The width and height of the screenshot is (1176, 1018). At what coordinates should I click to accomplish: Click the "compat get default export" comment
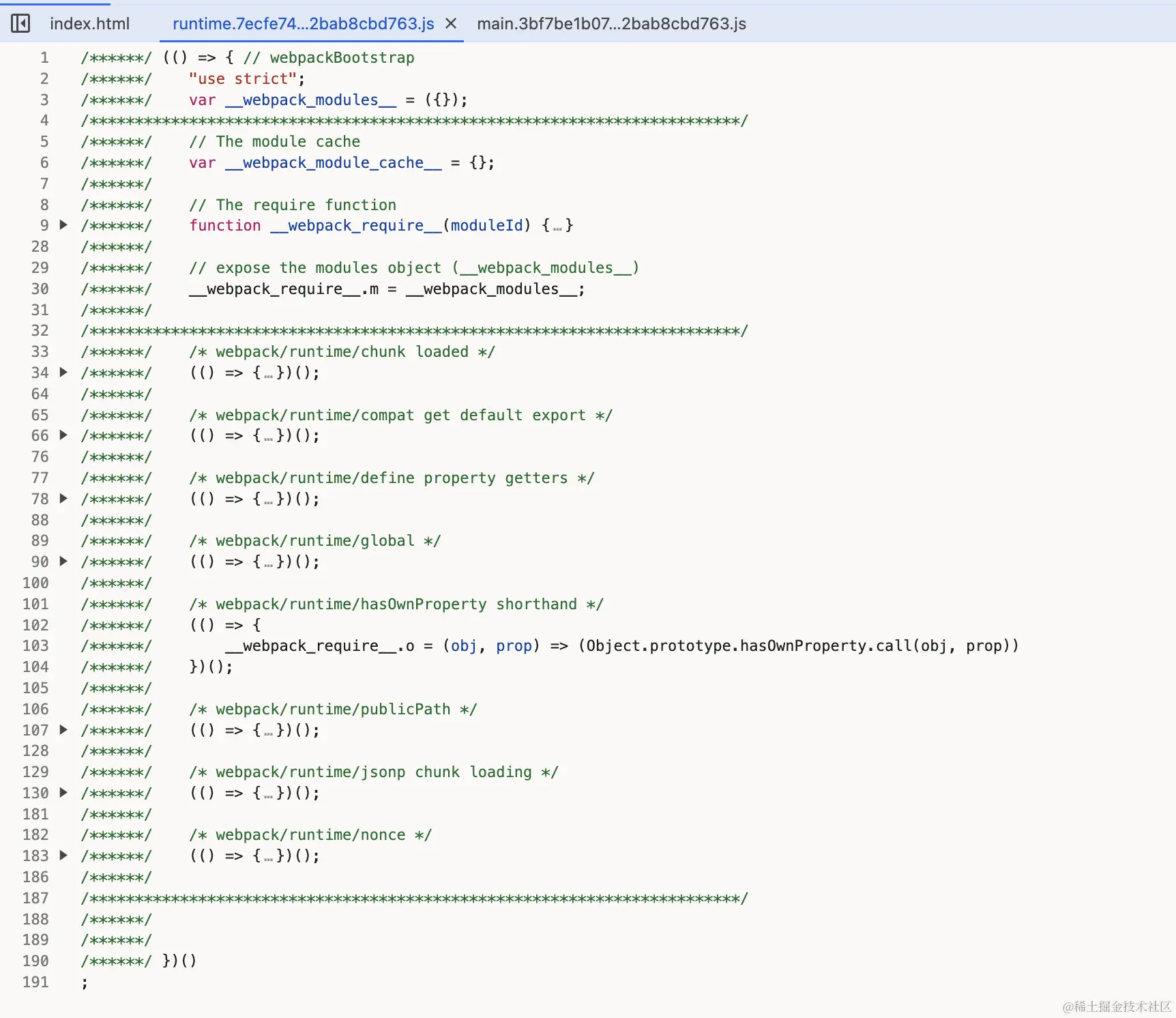(401, 416)
